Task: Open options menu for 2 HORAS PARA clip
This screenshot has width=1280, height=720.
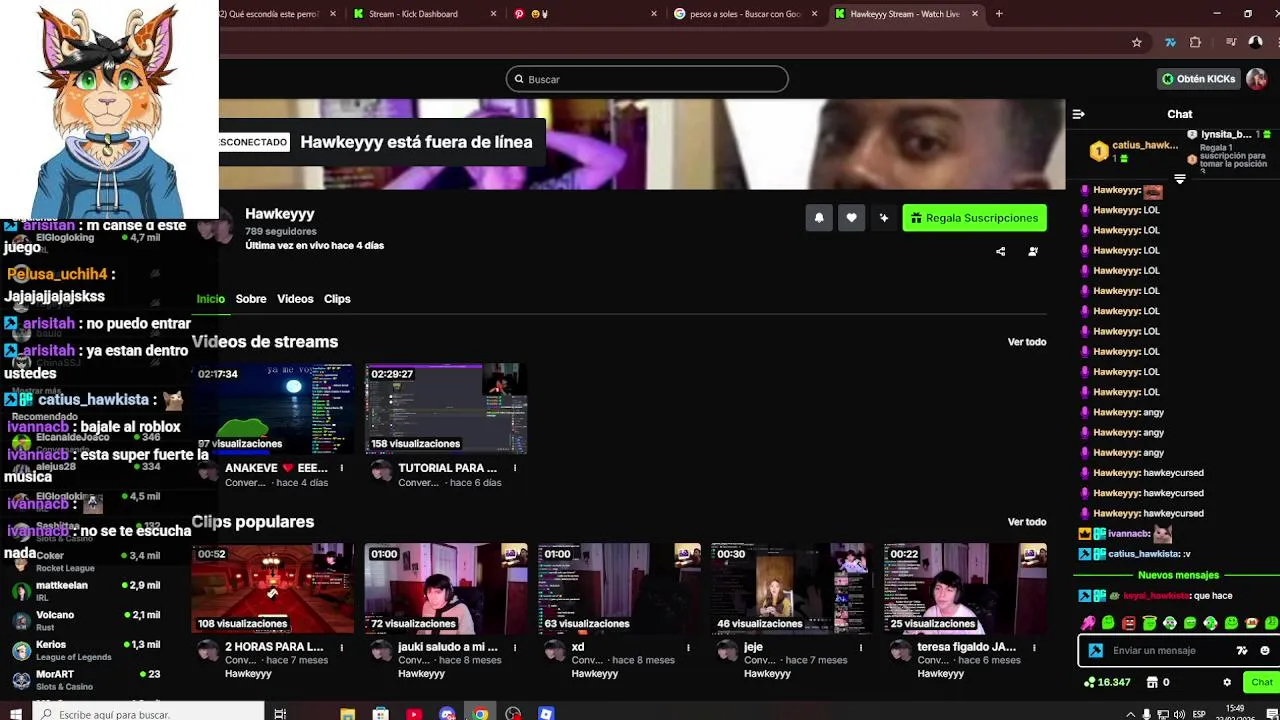Action: click(342, 648)
